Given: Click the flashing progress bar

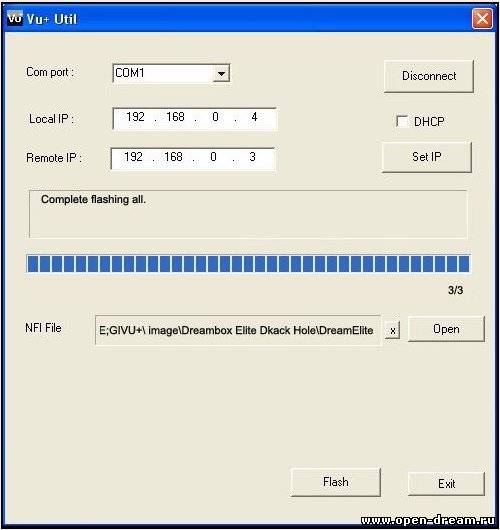Looking at the screenshot, I should click(x=248, y=264).
